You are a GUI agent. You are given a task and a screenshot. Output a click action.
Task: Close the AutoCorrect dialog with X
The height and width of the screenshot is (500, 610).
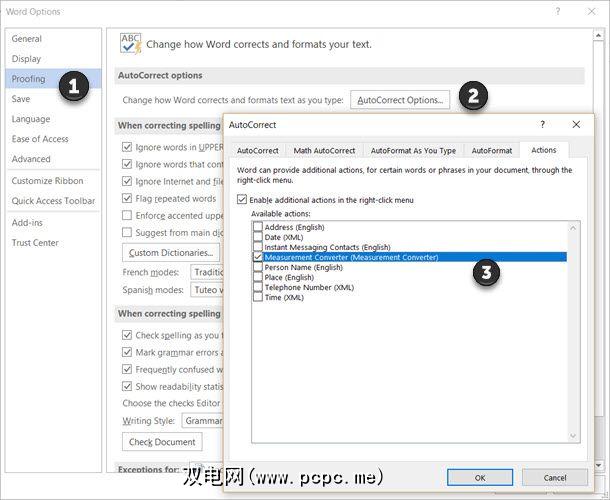(576, 125)
